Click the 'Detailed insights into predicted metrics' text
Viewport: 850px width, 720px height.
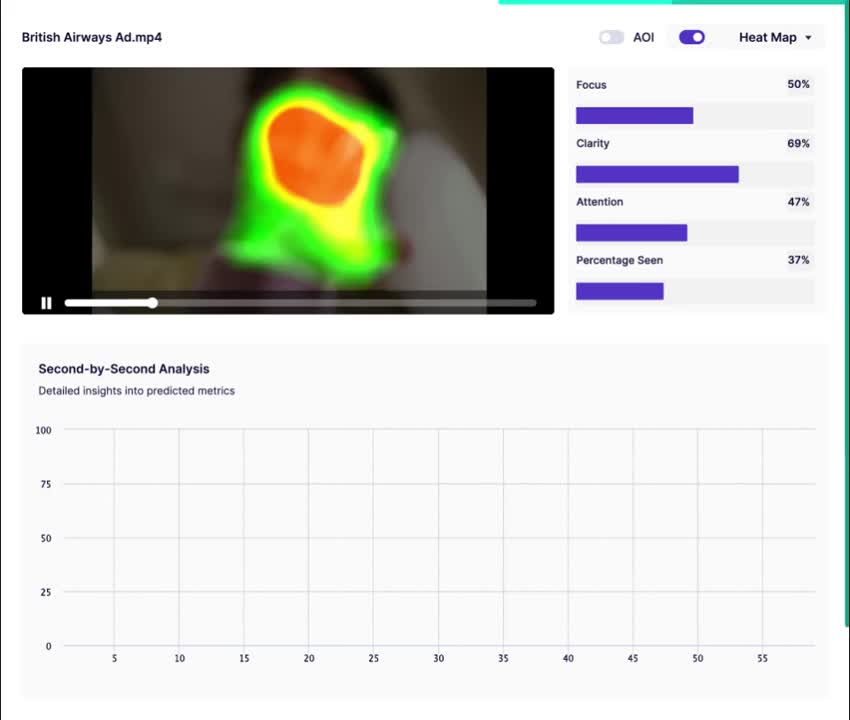137,391
